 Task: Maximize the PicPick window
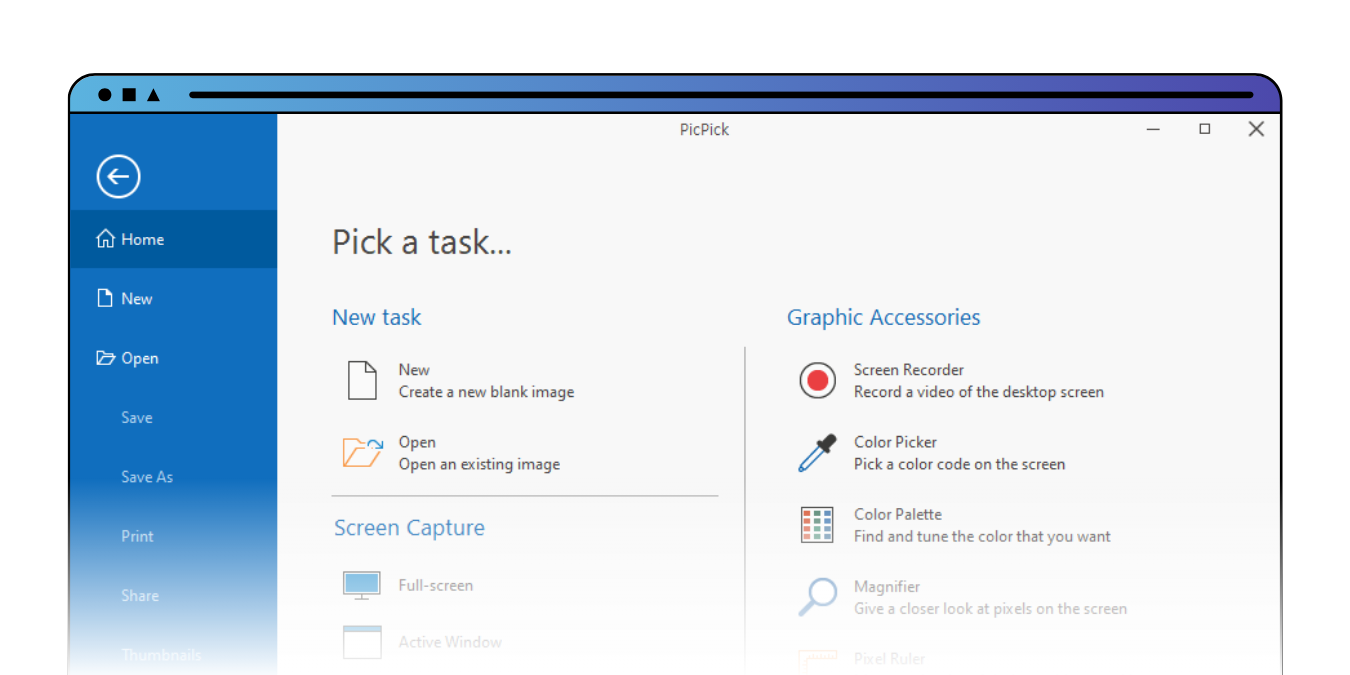tap(1205, 129)
